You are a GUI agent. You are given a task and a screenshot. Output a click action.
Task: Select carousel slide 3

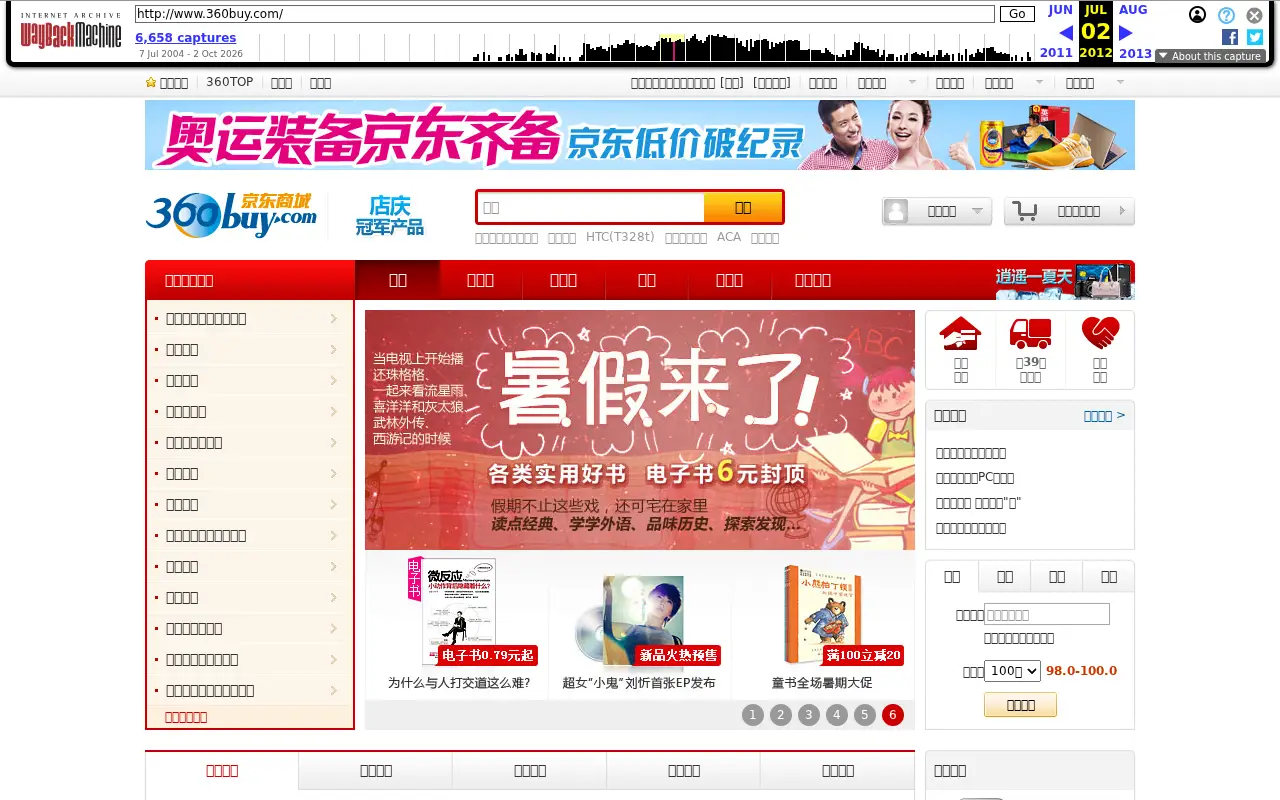[809, 715]
